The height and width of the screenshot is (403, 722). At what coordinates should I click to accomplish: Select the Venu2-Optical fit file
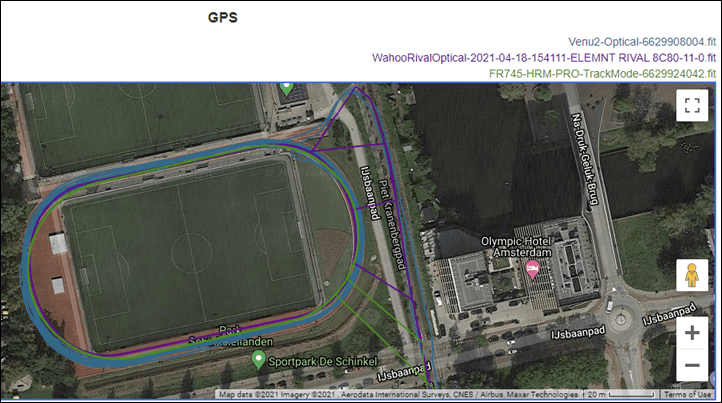(x=642, y=42)
